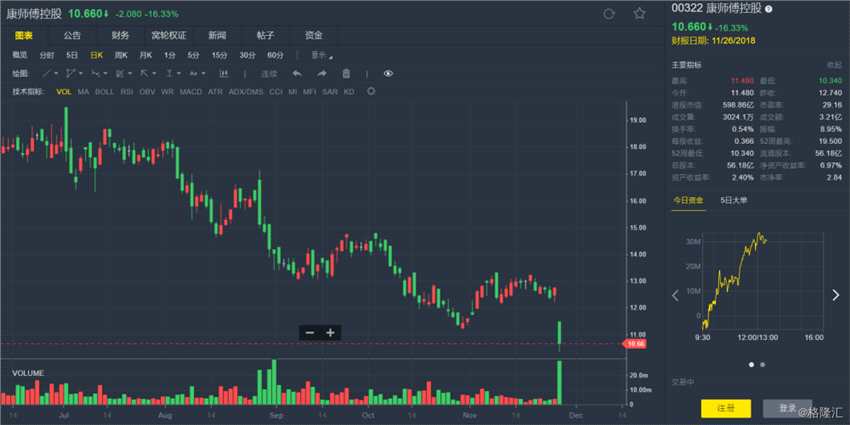Go to the previous chart with left arrow
850x425 pixels.
tap(675, 295)
